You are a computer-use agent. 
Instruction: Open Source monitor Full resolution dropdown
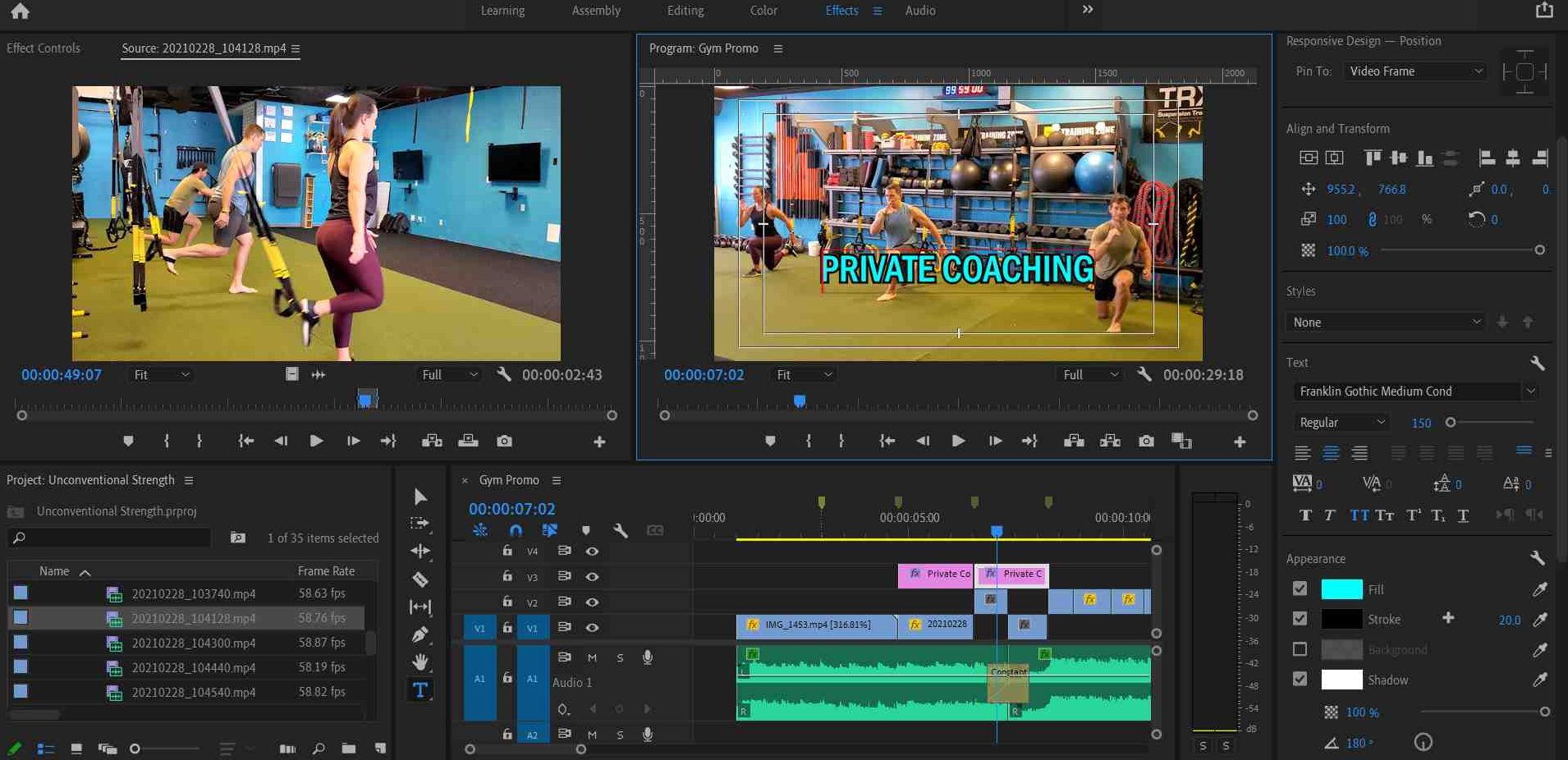448,375
